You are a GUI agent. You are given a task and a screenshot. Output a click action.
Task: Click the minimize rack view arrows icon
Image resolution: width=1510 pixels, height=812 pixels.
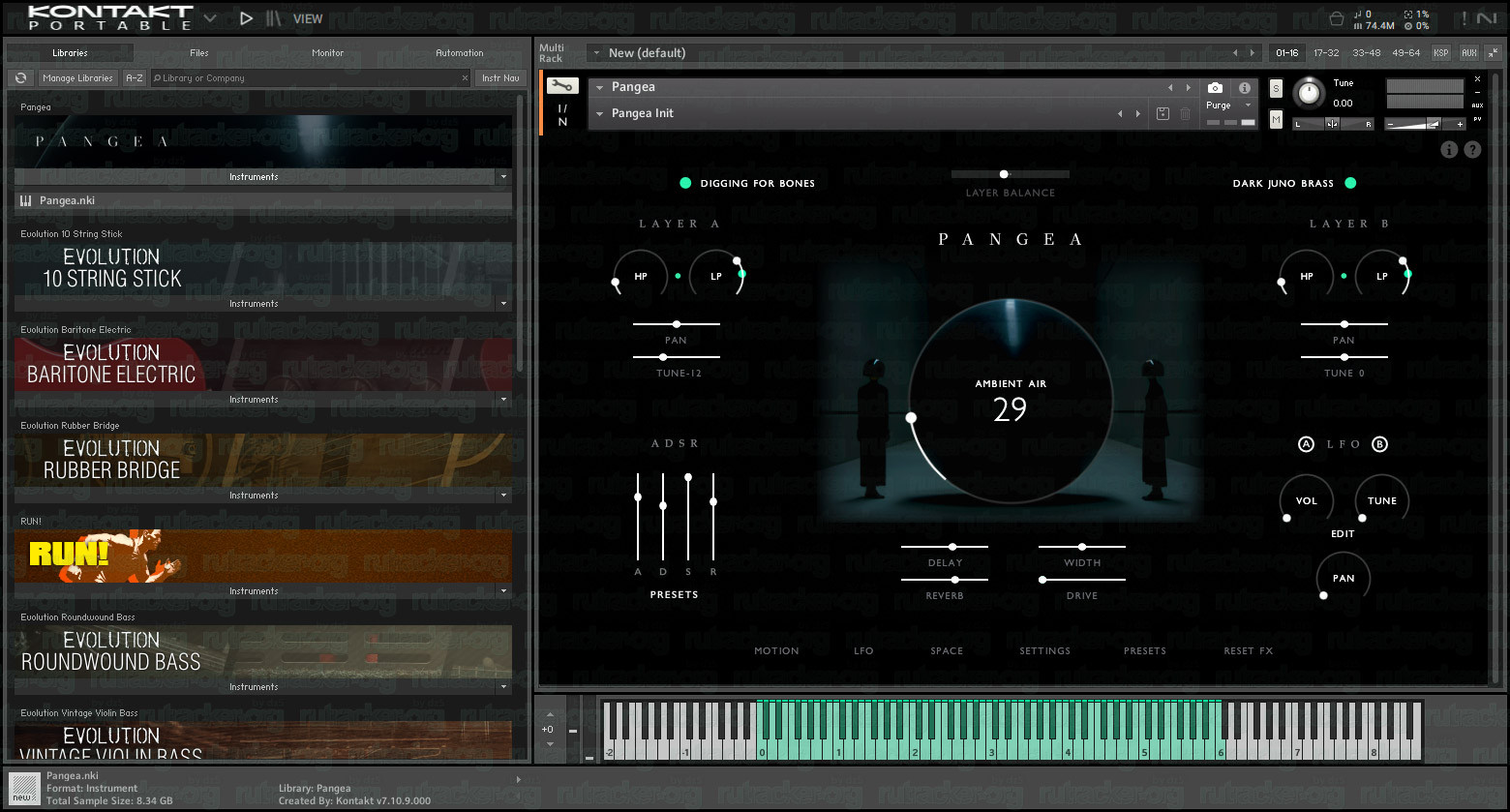coord(1492,53)
